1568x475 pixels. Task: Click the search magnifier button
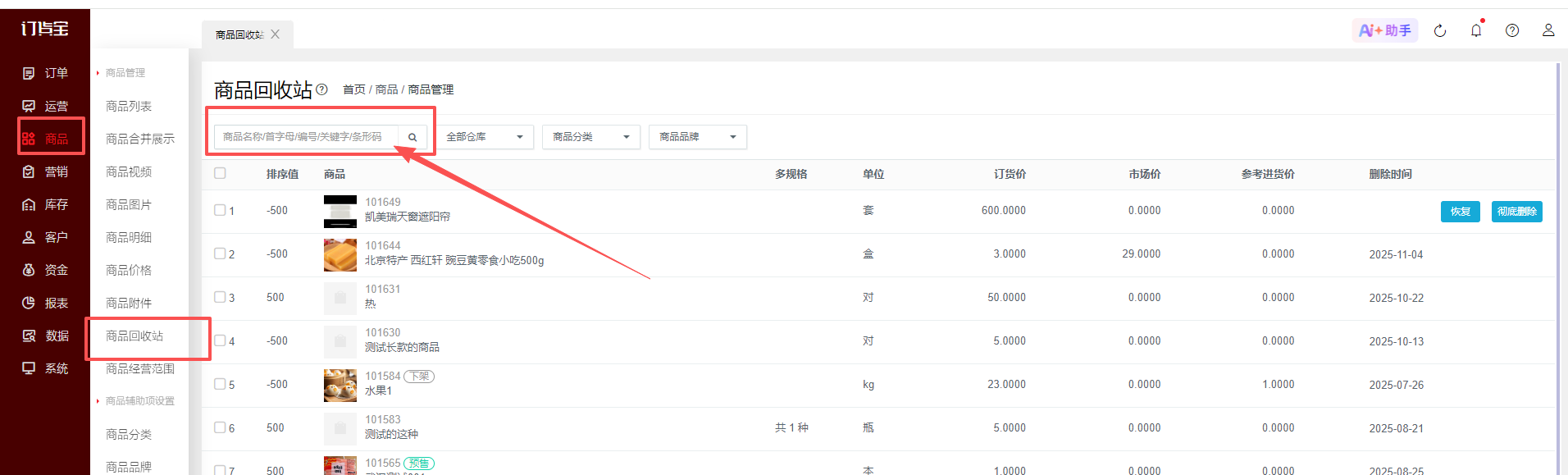pos(413,137)
